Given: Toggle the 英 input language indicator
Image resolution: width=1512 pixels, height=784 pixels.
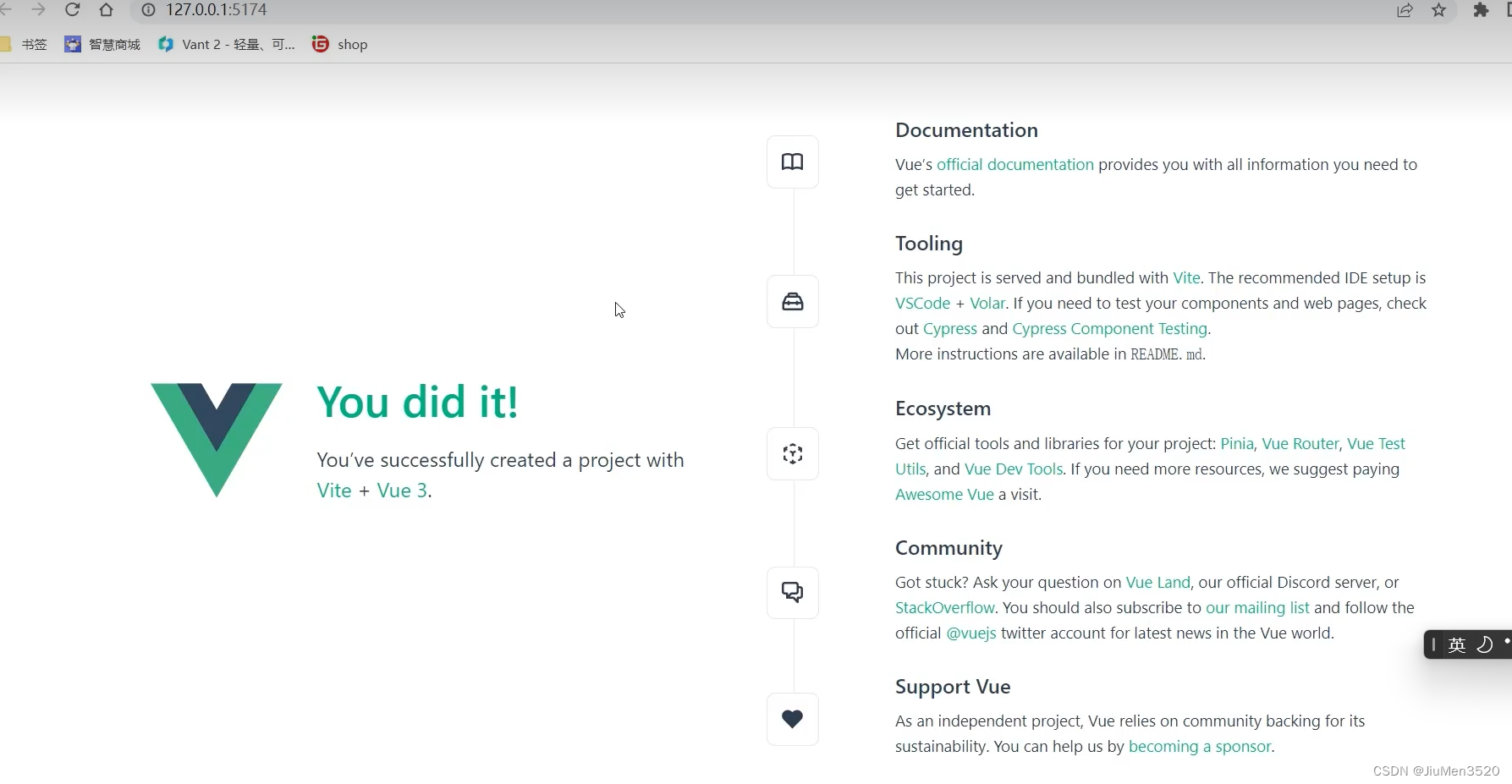Looking at the screenshot, I should (x=1457, y=644).
